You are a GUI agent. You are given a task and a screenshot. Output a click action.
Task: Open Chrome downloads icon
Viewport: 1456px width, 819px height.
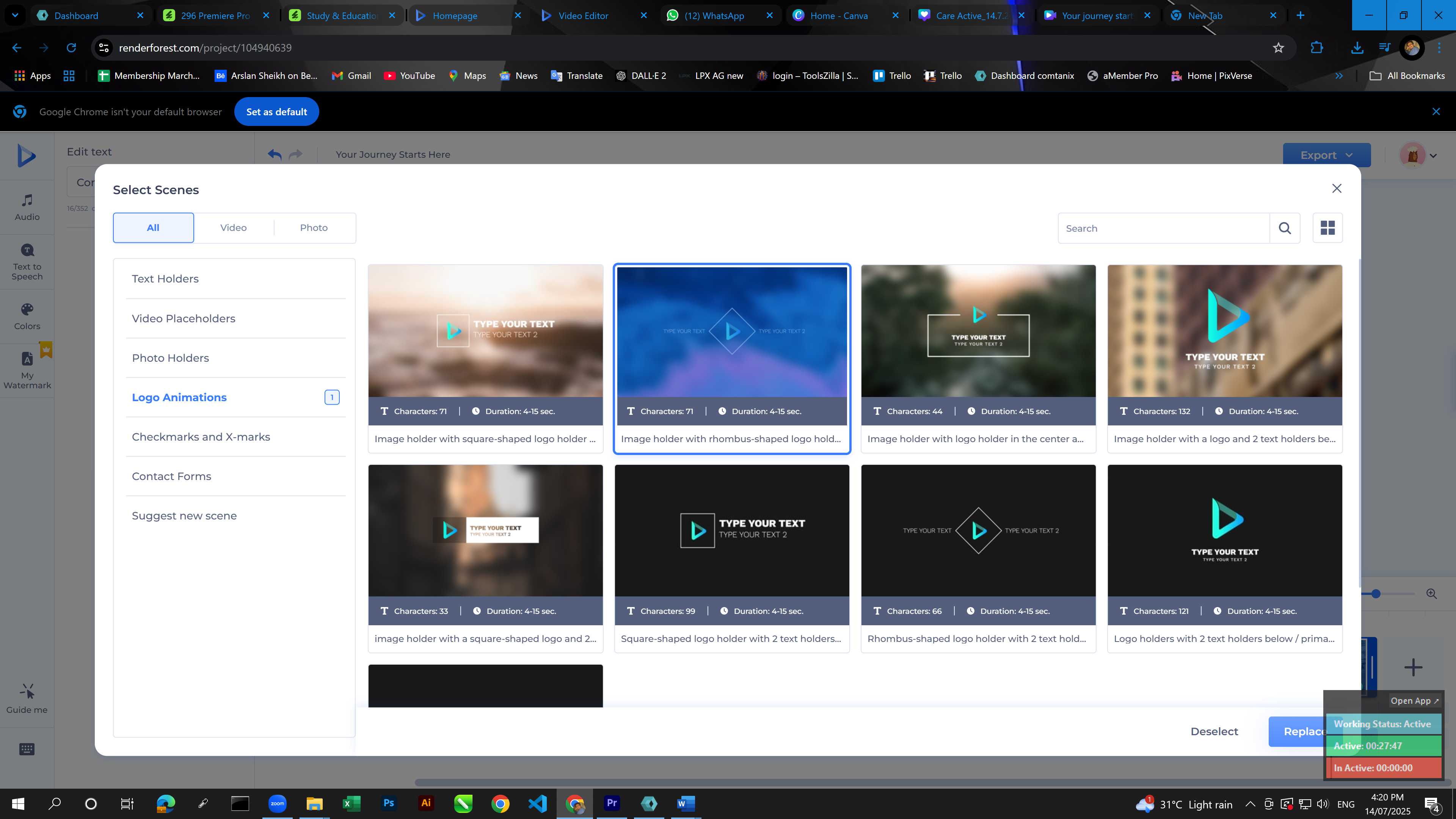point(1357,48)
